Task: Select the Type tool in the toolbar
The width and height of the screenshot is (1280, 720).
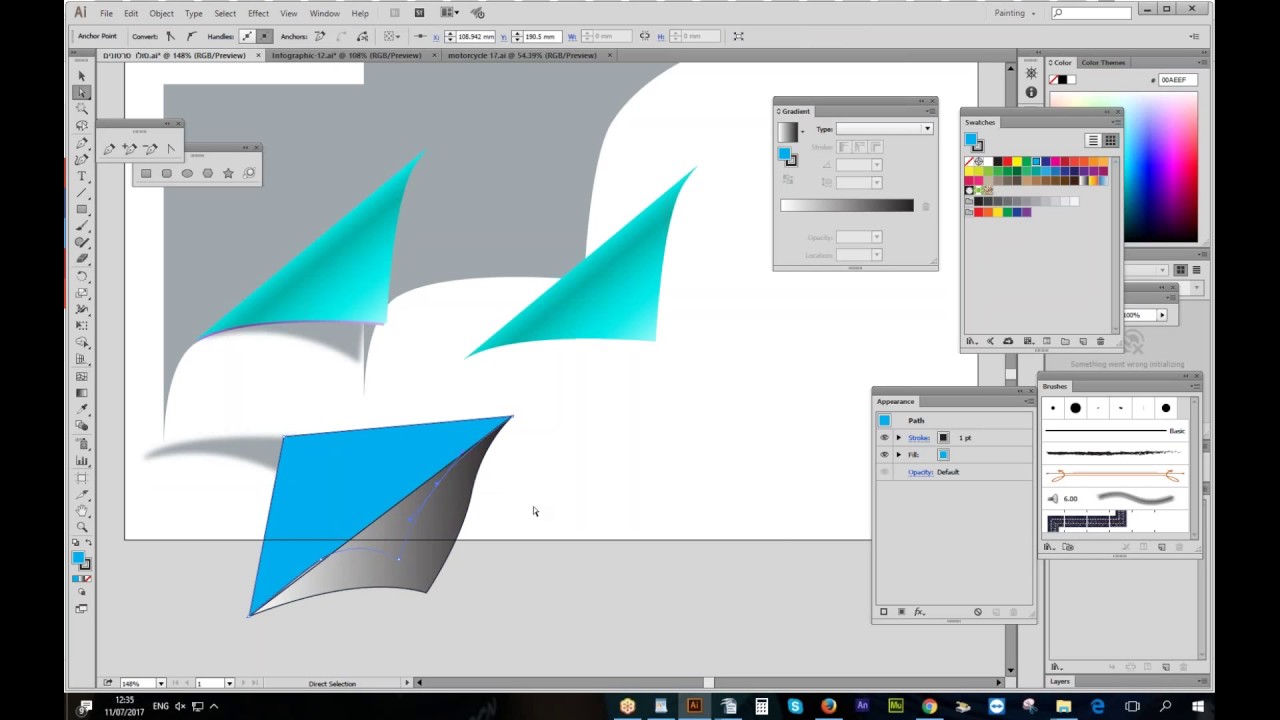Action: pyautogui.click(x=82, y=176)
